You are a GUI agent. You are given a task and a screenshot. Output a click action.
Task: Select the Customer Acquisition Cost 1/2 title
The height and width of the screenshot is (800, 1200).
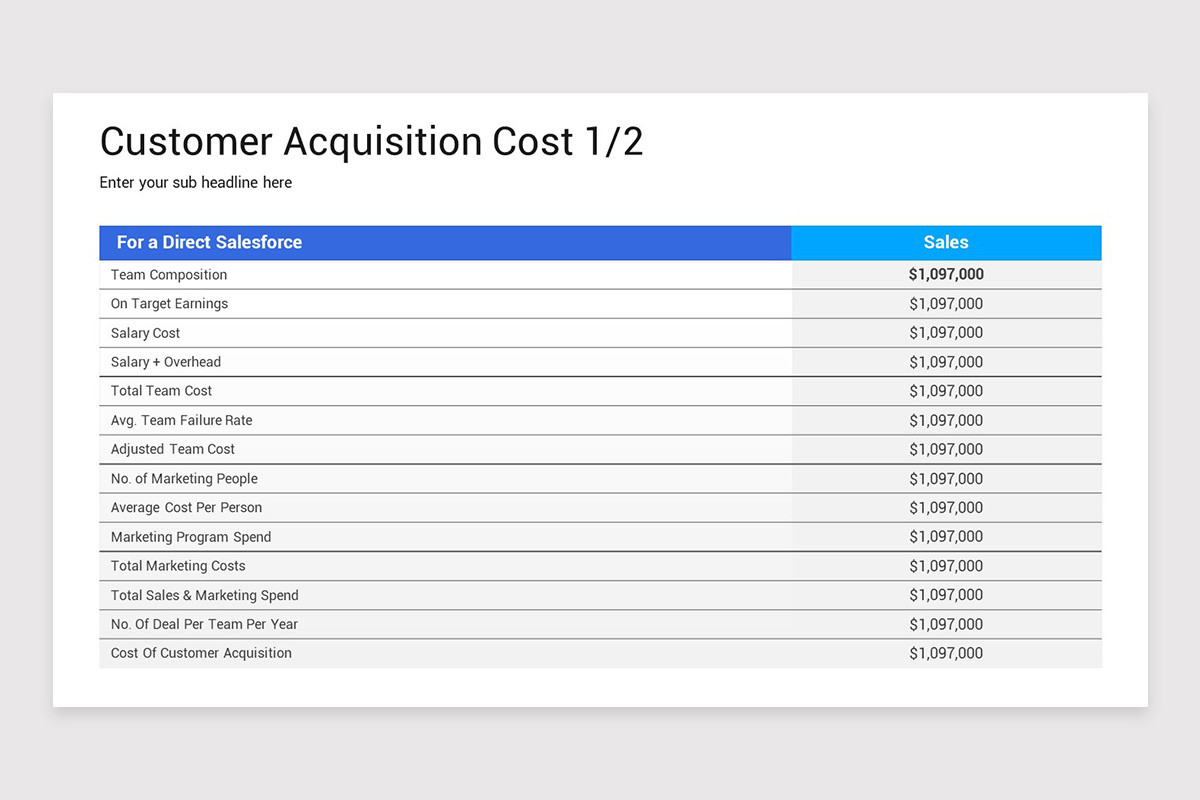tap(371, 142)
